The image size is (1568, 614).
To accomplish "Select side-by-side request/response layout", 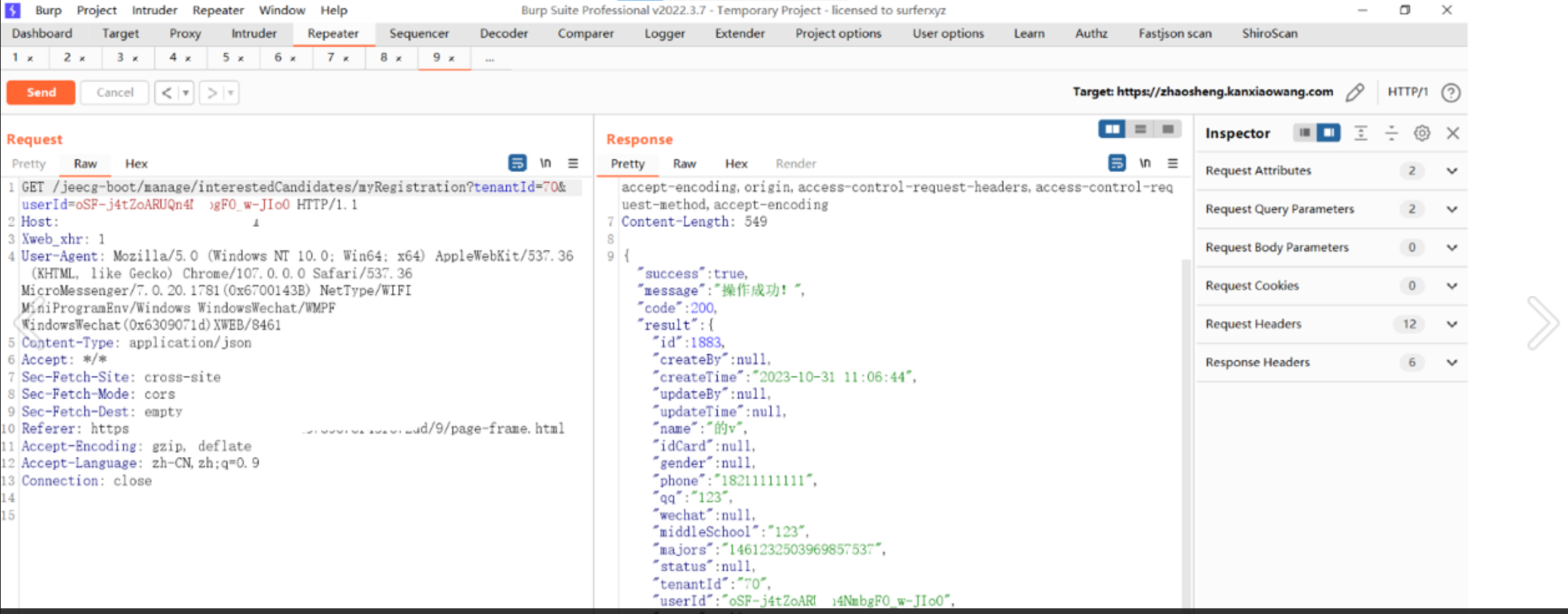I will (1112, 129).
